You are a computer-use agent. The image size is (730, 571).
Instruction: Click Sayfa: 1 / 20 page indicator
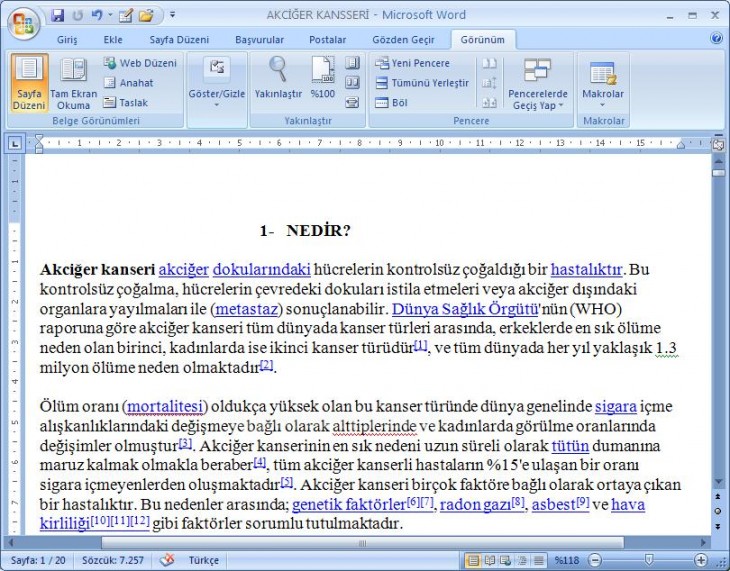click(38, 560)
